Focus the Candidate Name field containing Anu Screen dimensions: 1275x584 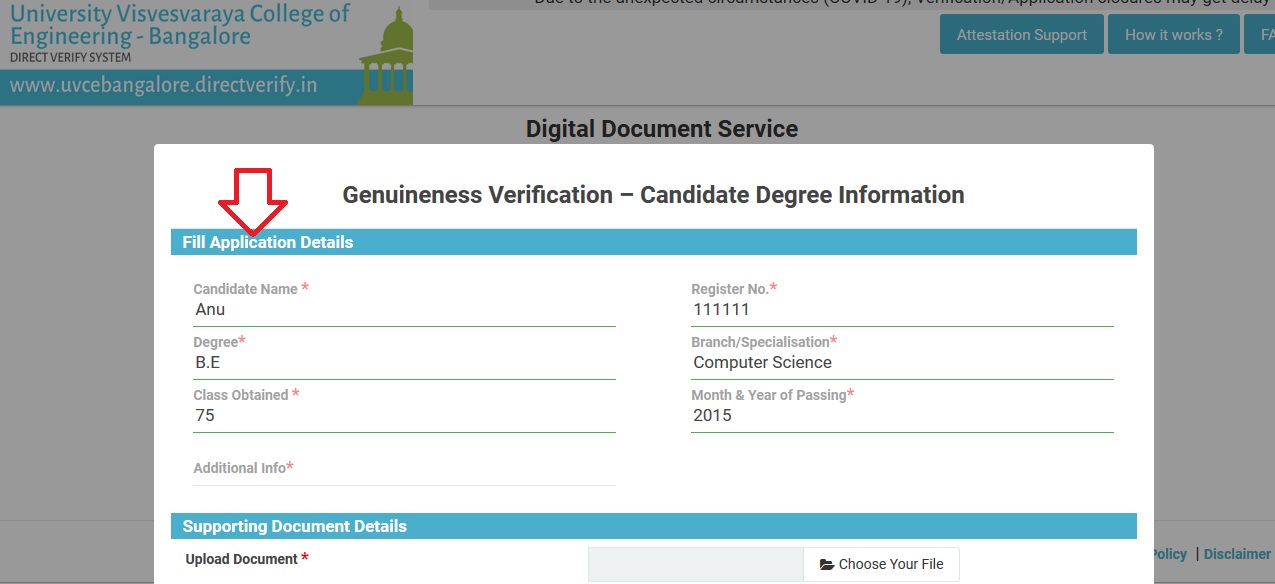pos(404,310)
